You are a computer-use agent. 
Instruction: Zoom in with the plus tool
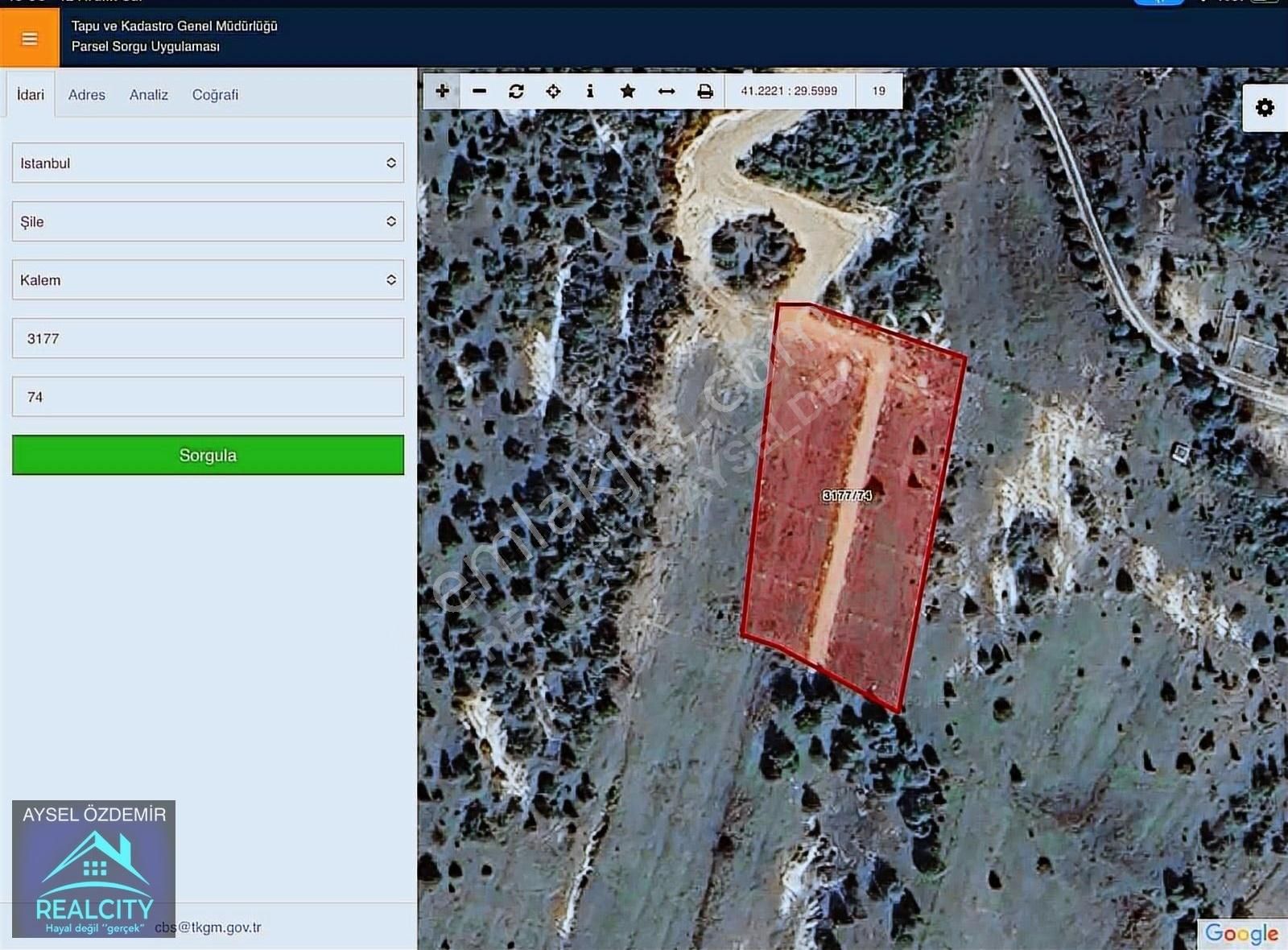(x=442, y=91)
